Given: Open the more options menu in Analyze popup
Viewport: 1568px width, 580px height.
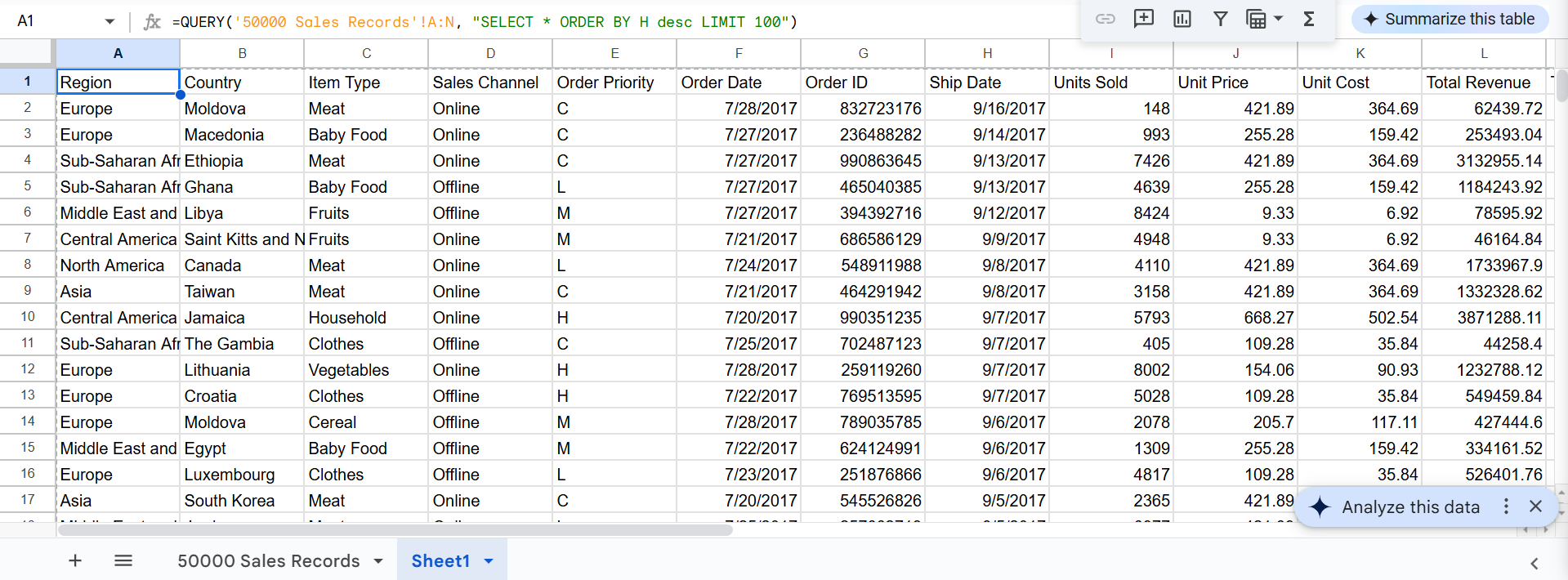Looking at the screenshot, I should pos(1506,506).
